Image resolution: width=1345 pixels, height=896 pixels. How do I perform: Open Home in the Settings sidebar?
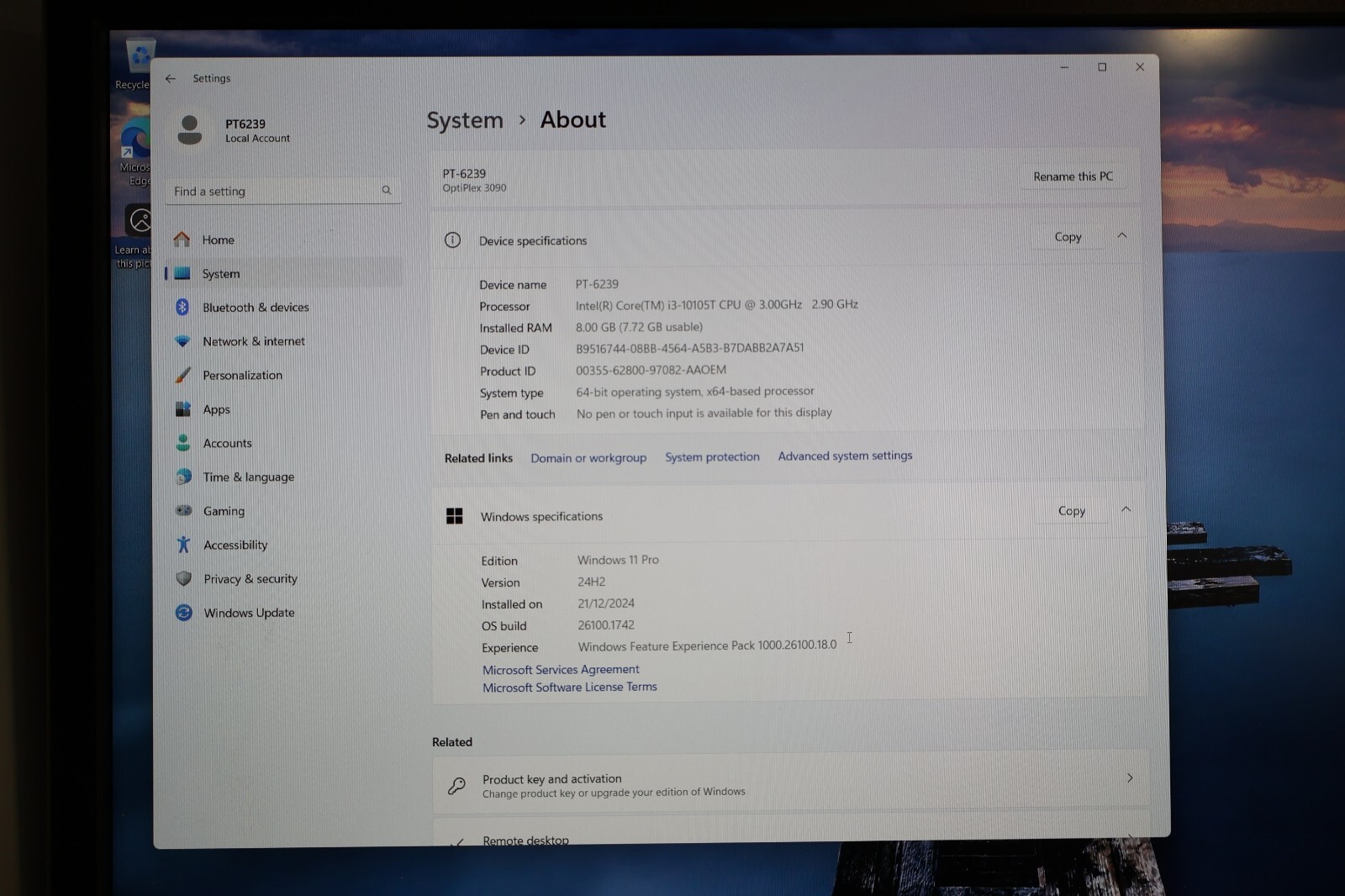pyautogui.click(x=283, y=240)
